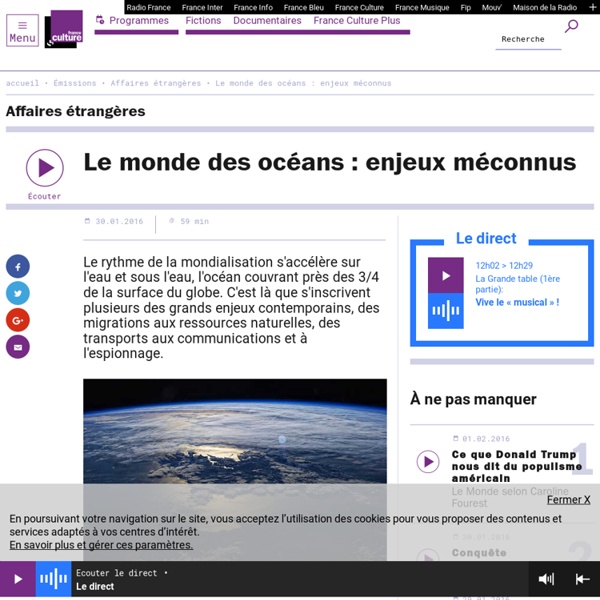
Task: Click the 30.01.2016 article date
Action: [x=119, y=221]
